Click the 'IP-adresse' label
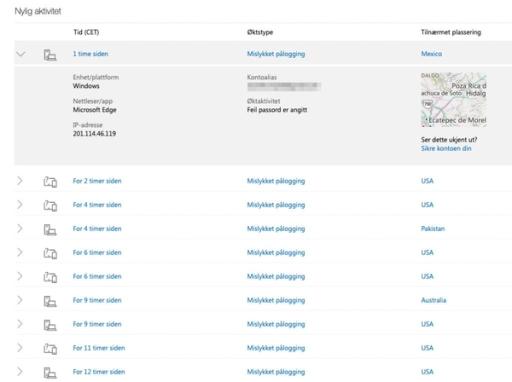Viewport: 512px width, 382px height. coord(88,125)
